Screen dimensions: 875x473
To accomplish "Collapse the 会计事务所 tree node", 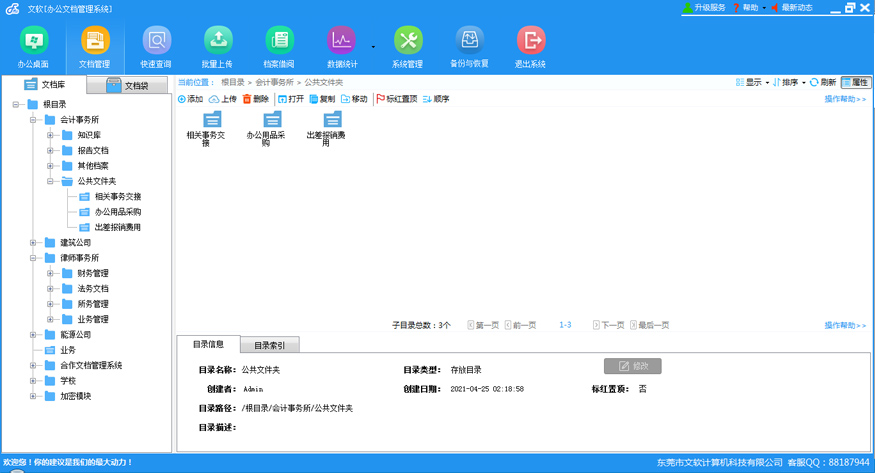I will pos(33,119).
